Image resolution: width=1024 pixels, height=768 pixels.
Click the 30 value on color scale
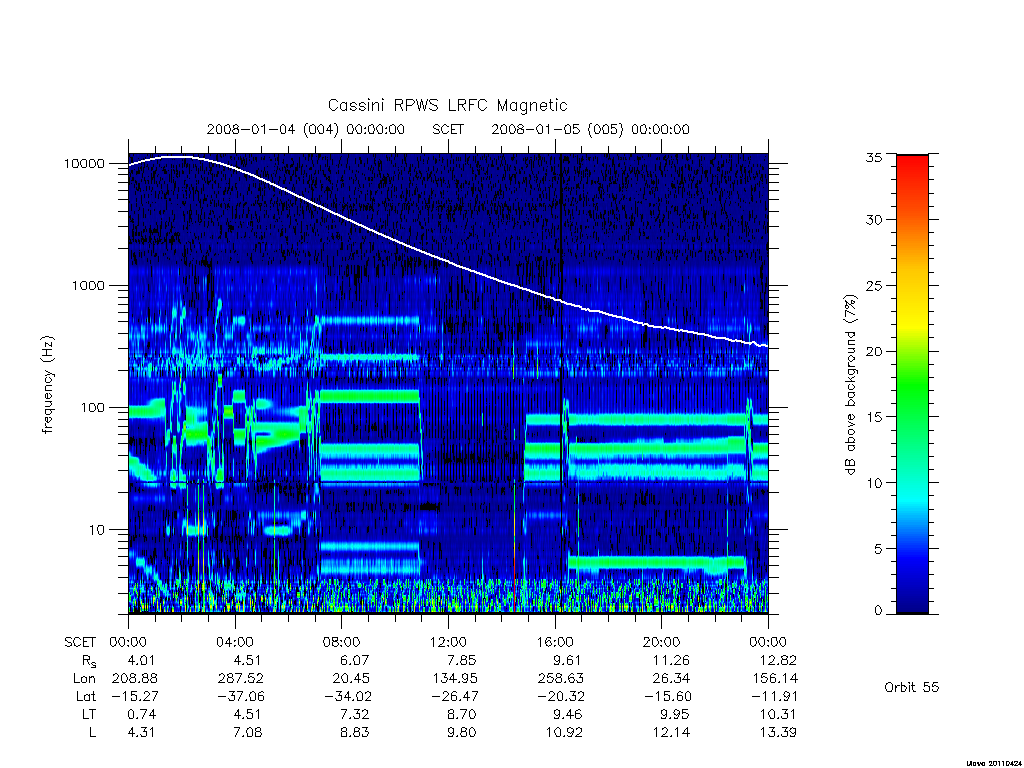[873, 220]
